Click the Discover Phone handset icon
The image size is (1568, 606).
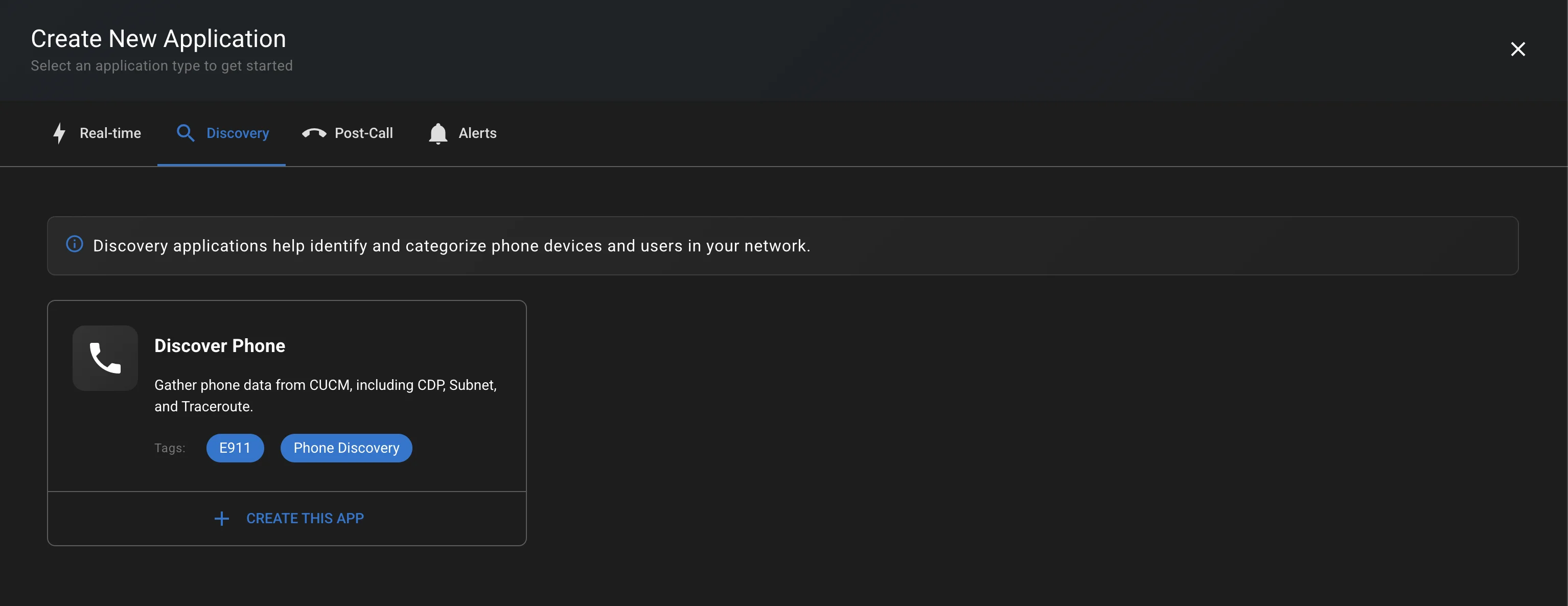pyautogui.click(x=105, y=358)
